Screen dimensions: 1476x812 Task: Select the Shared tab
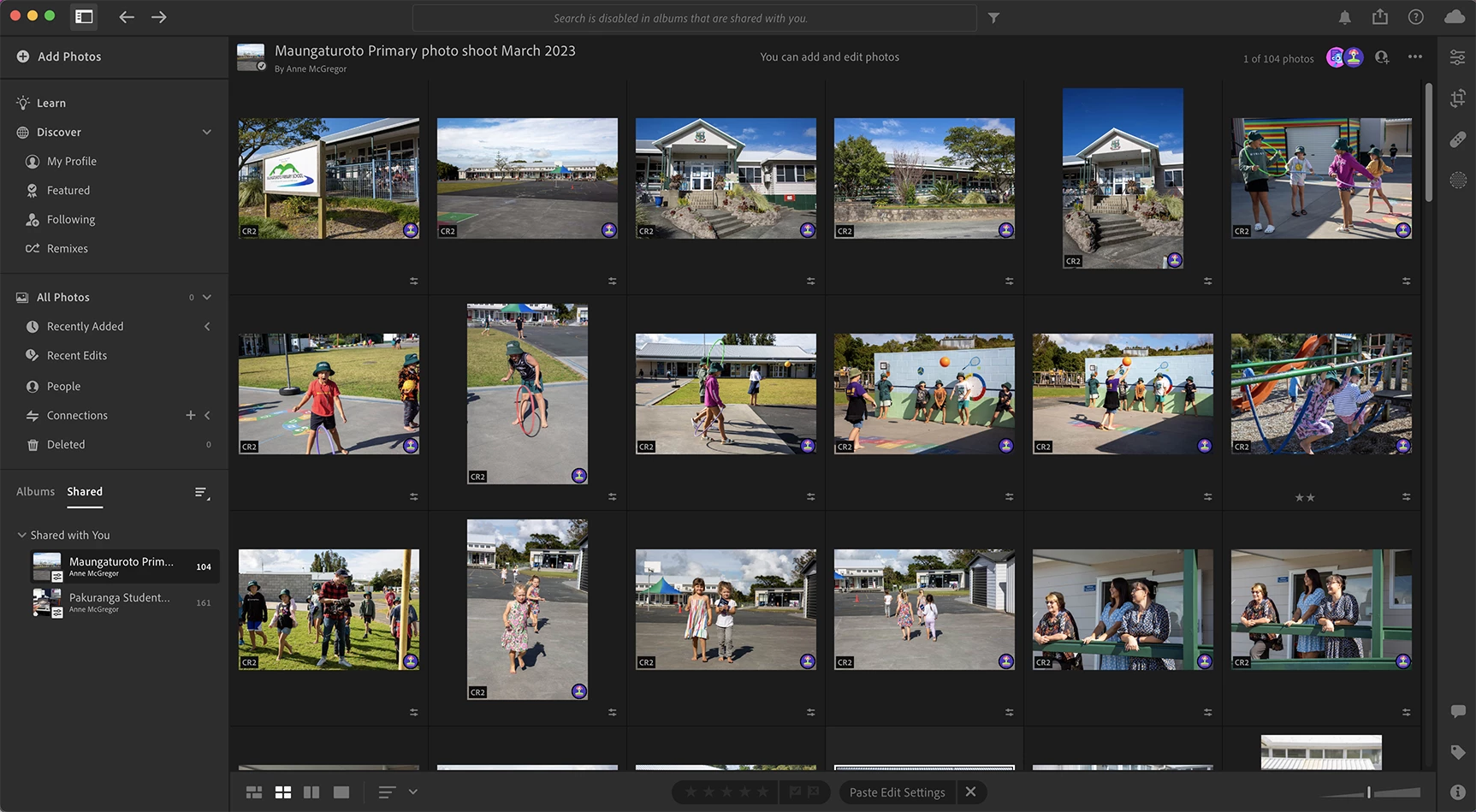point(85,491)
